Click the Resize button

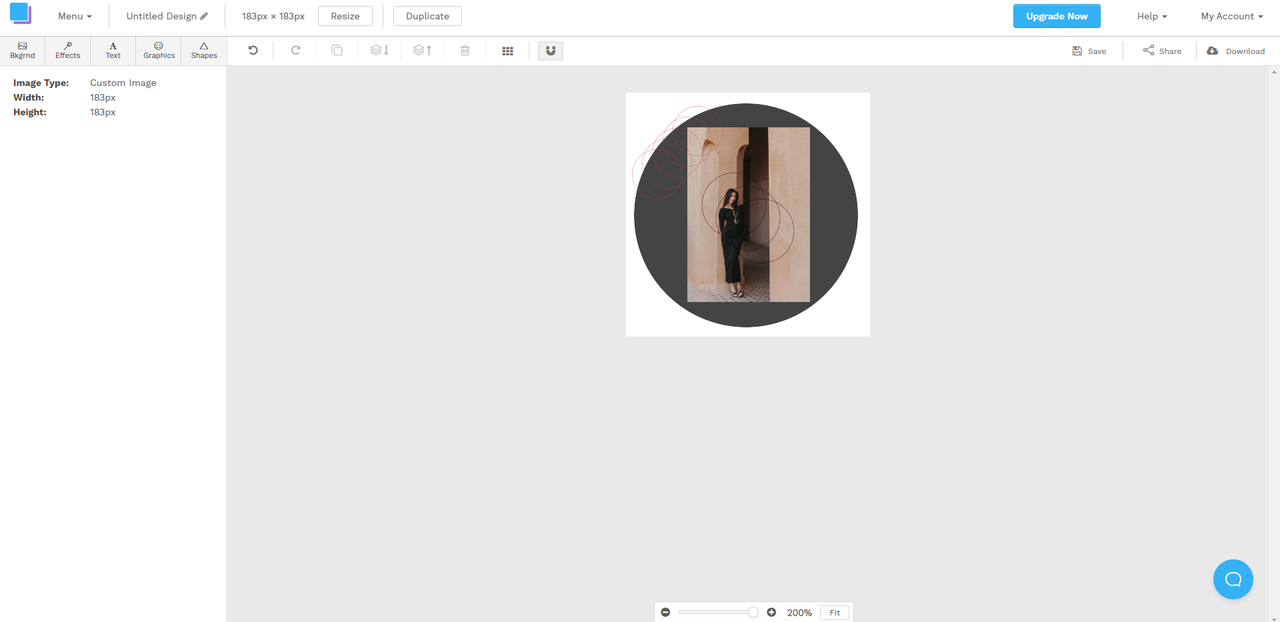click(x=345, y=16)
